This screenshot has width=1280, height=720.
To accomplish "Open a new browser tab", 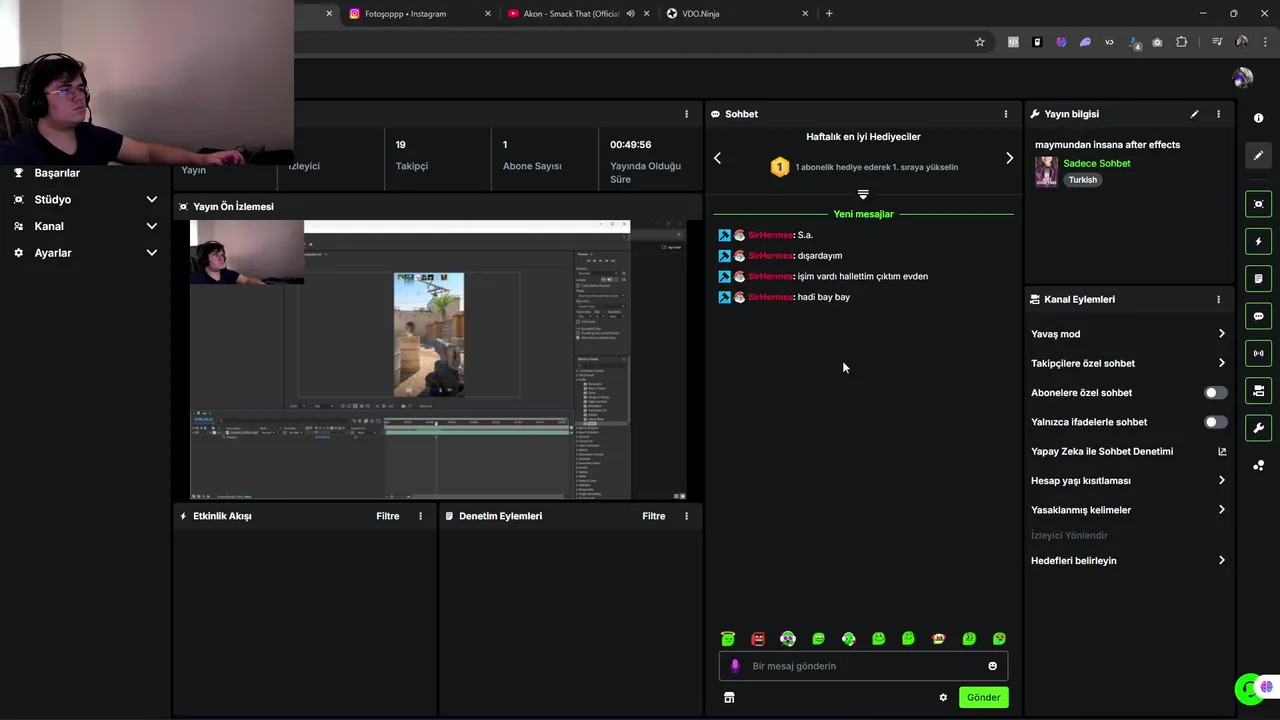I will point(829,14).
